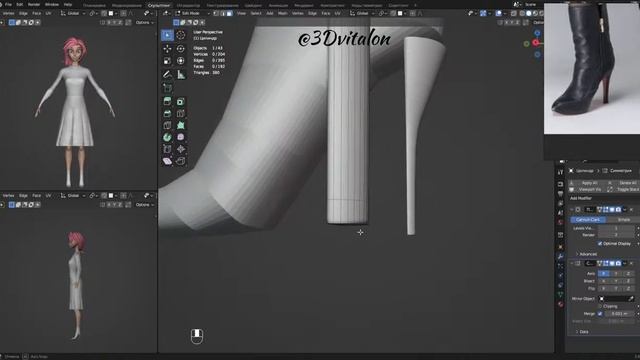Viewport: 640px width, 360px height.
Task: Switch to edge select mode in main viewport
Action: coord(223,13)
